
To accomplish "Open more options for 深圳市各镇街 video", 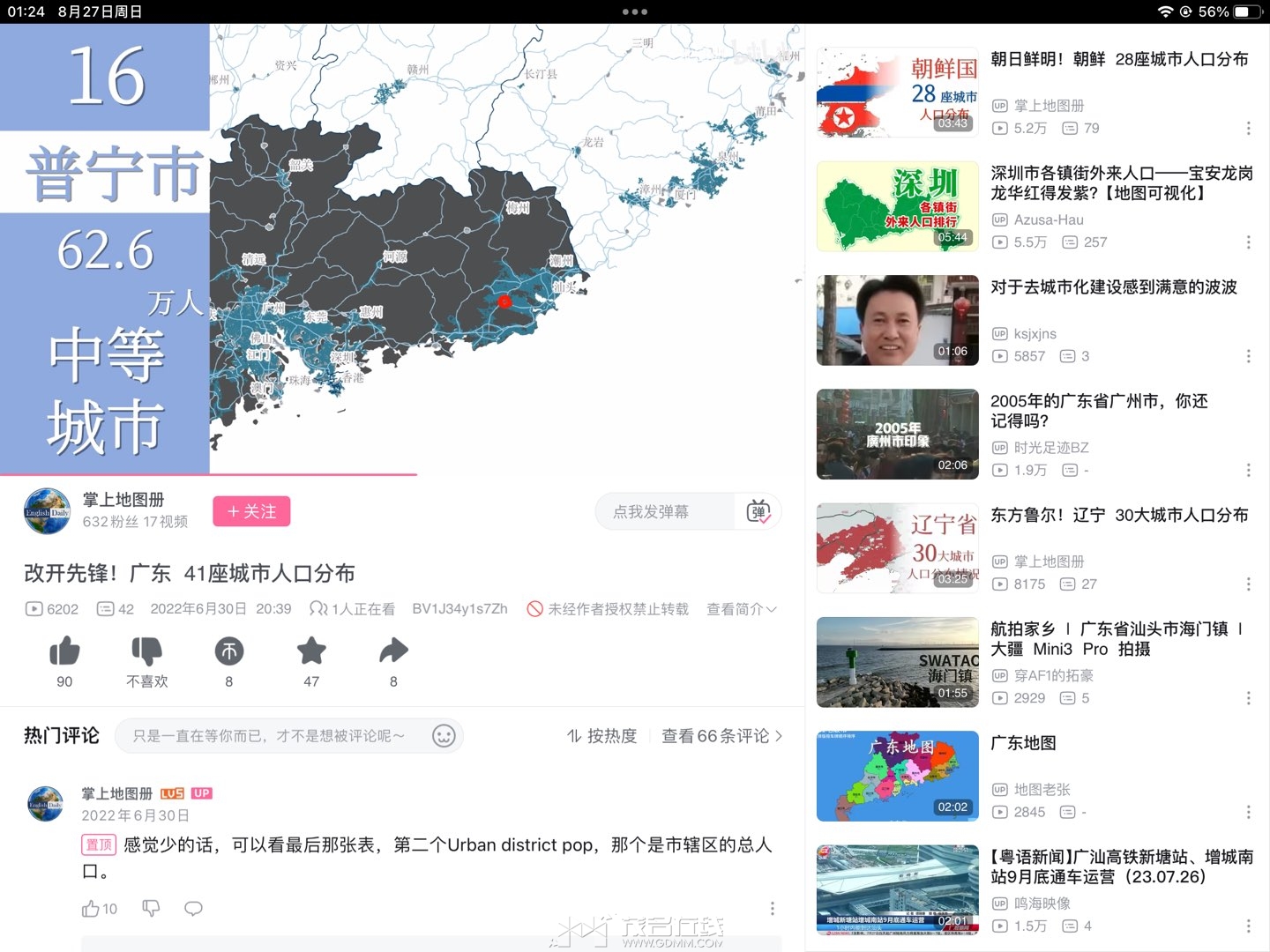I will point(1248,242).
